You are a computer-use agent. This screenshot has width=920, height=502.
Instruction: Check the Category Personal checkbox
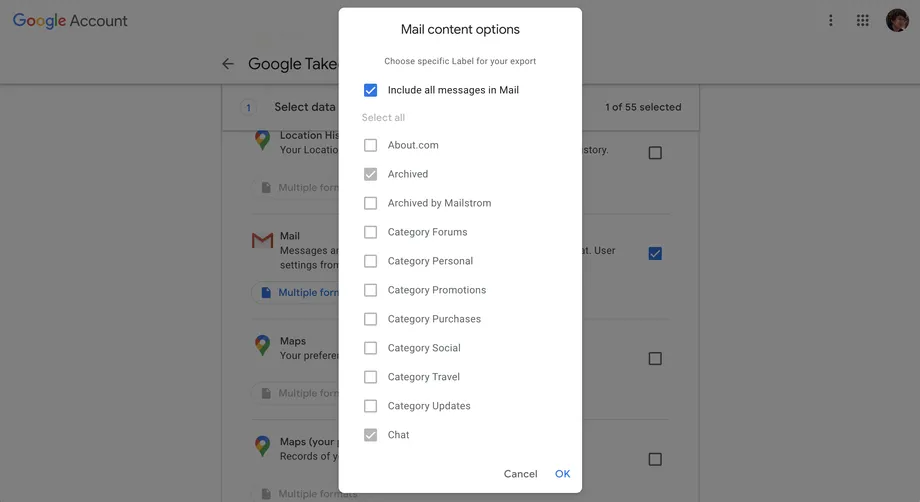click(x=370, y=261)
